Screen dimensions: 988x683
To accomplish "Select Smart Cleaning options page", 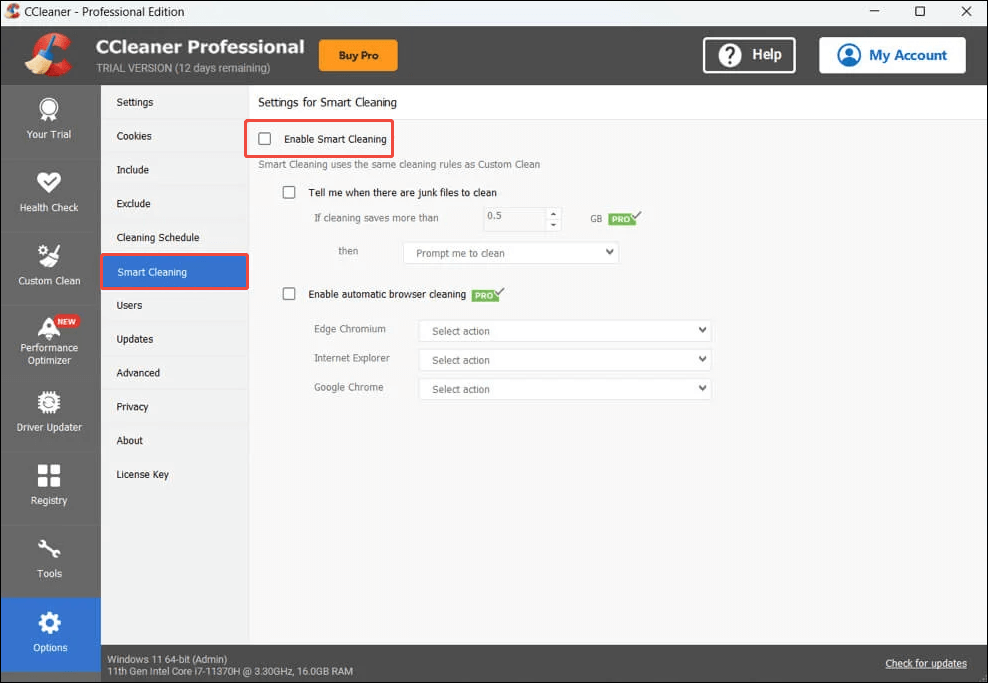I will pyautogui.click(x=175, y=272).
